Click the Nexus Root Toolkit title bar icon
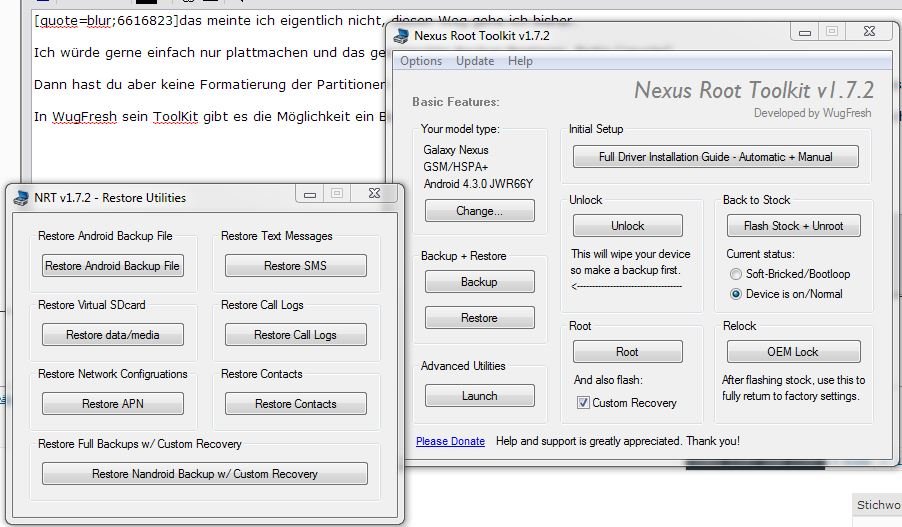The height and width of the screenshot is (527, 902). pos(401,36)
